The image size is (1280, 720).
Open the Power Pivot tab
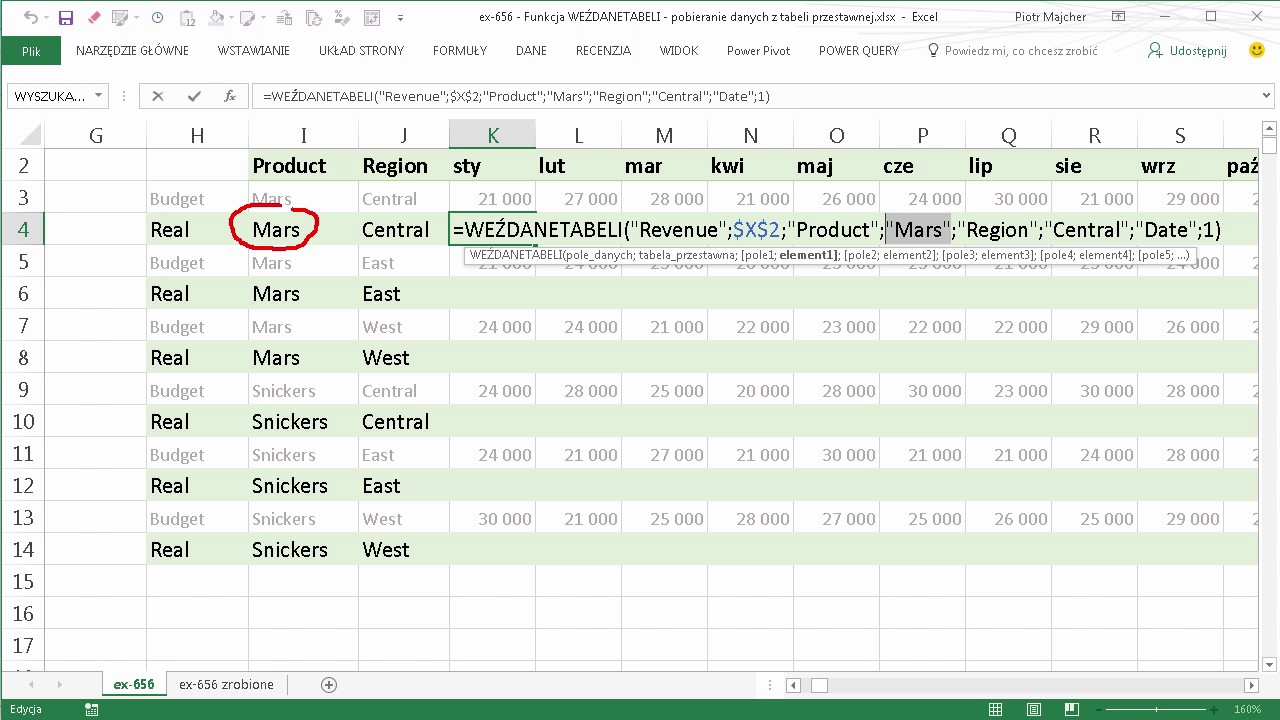point(758,51)
